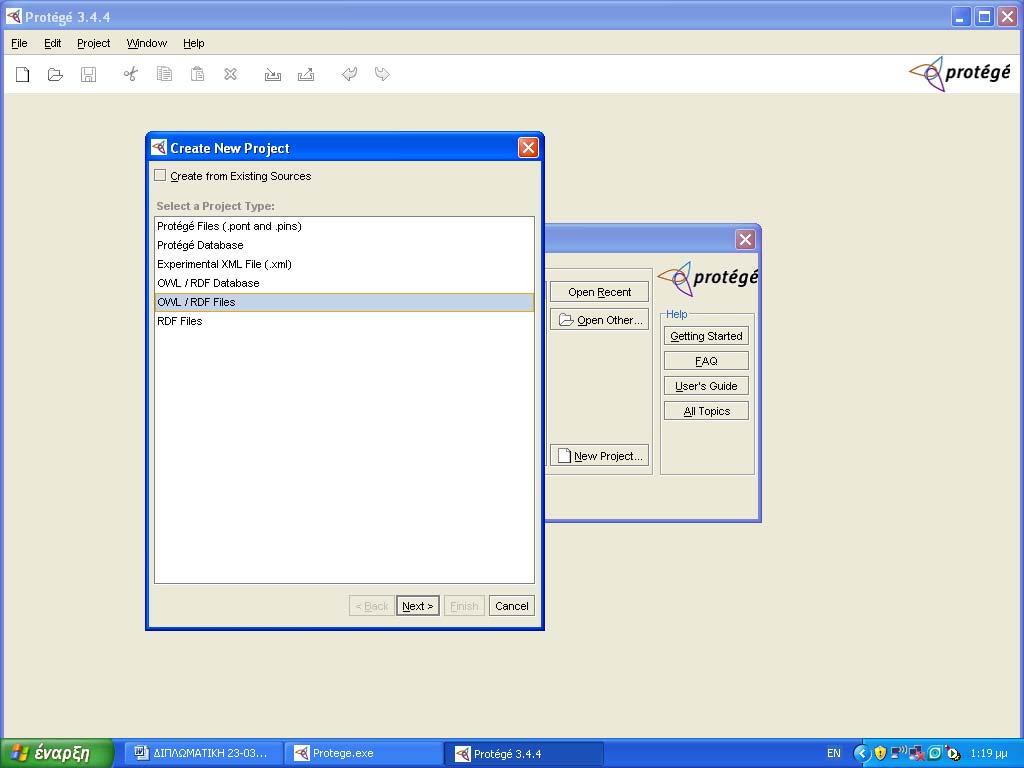Screen dimensions: 1024x768
Task: Select OWL / RDF Database project type
Action: coord(344,283)
